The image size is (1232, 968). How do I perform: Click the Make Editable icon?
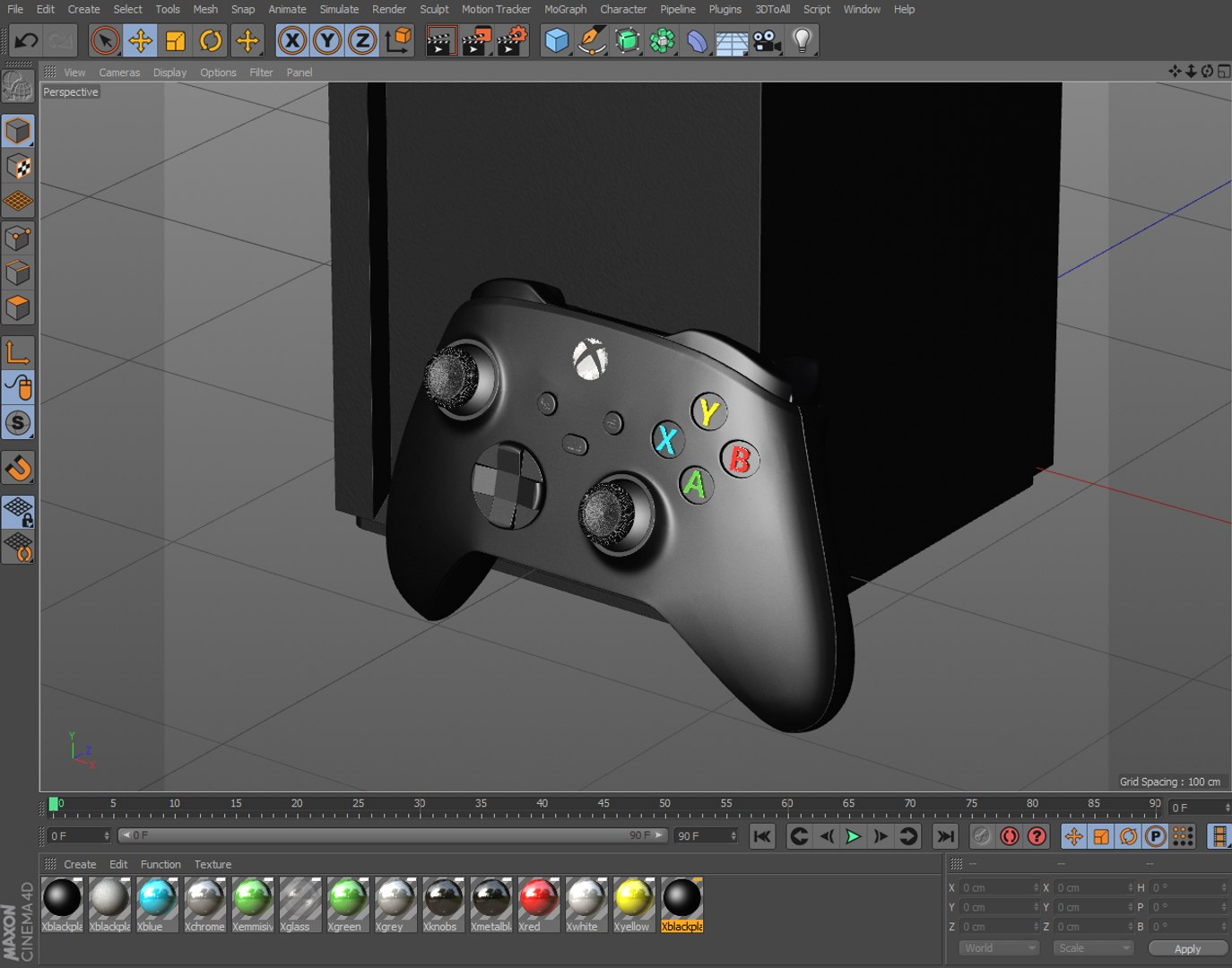[19, 86]
